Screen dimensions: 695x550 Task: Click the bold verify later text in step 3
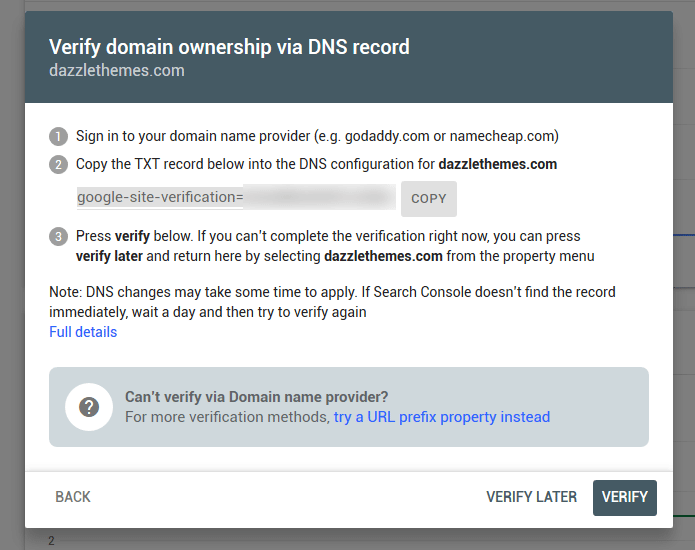point(109,256)
